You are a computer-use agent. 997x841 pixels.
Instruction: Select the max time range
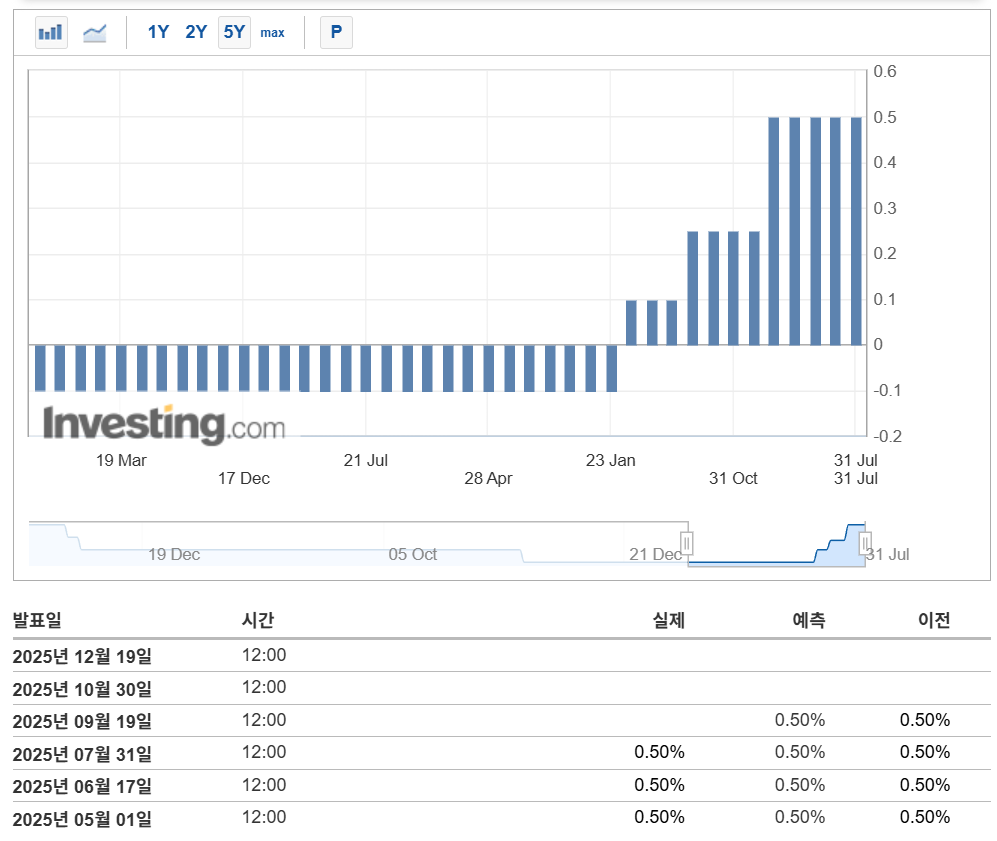click(272, 32)
